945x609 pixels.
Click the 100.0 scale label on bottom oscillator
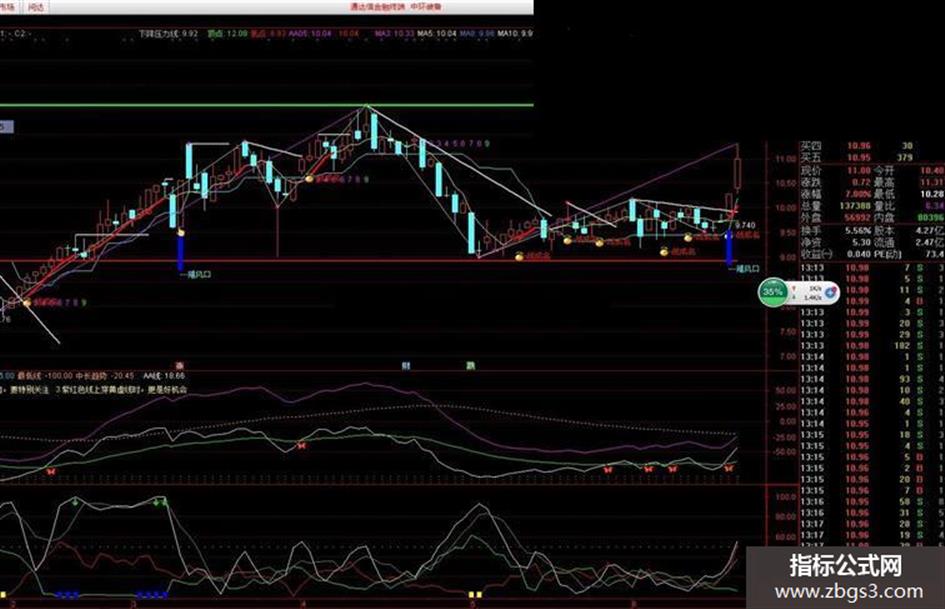point(786,497)
